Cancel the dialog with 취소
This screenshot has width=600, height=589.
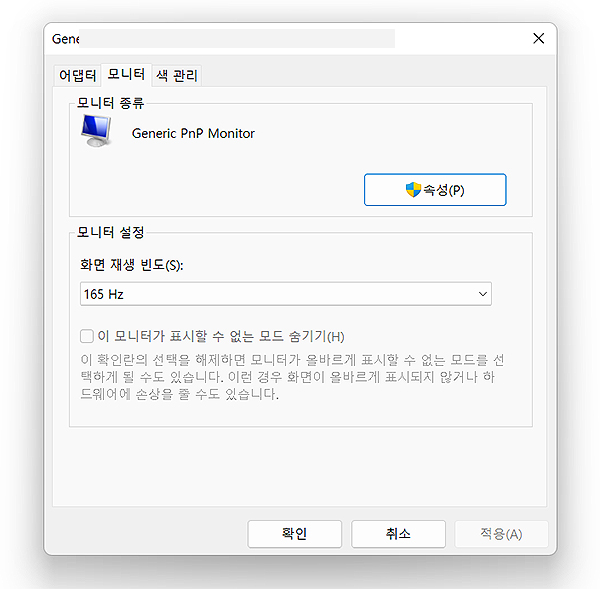[398, 534]
